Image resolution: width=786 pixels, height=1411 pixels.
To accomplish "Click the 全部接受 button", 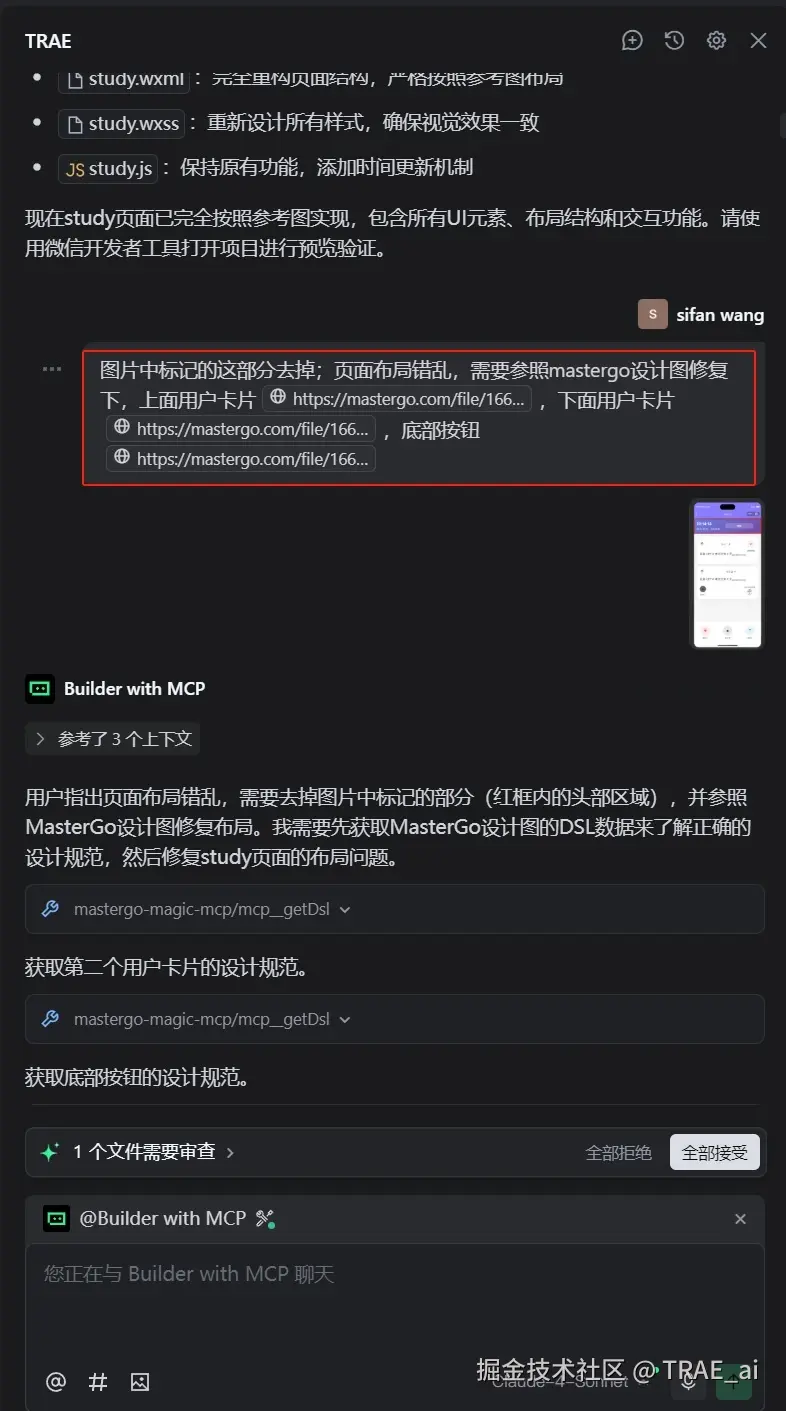I will (714, 1152).
